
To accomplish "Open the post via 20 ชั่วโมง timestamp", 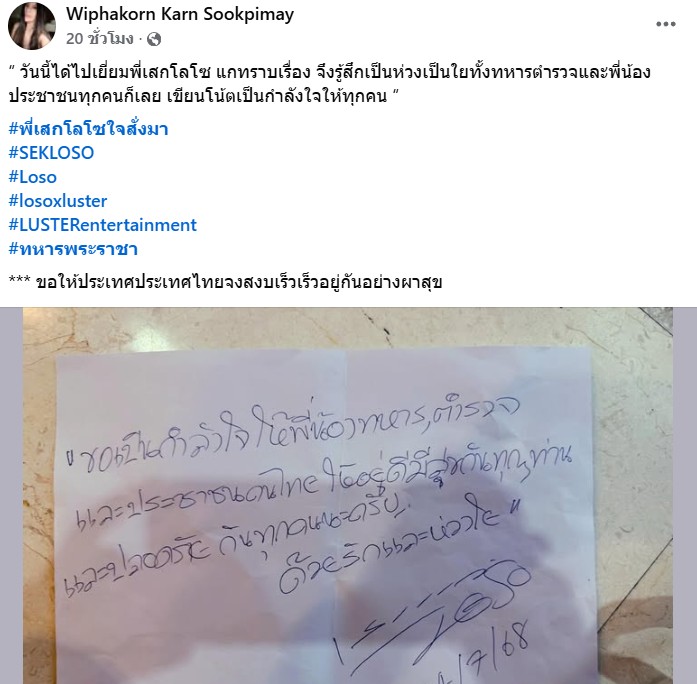I will (100, 39).
